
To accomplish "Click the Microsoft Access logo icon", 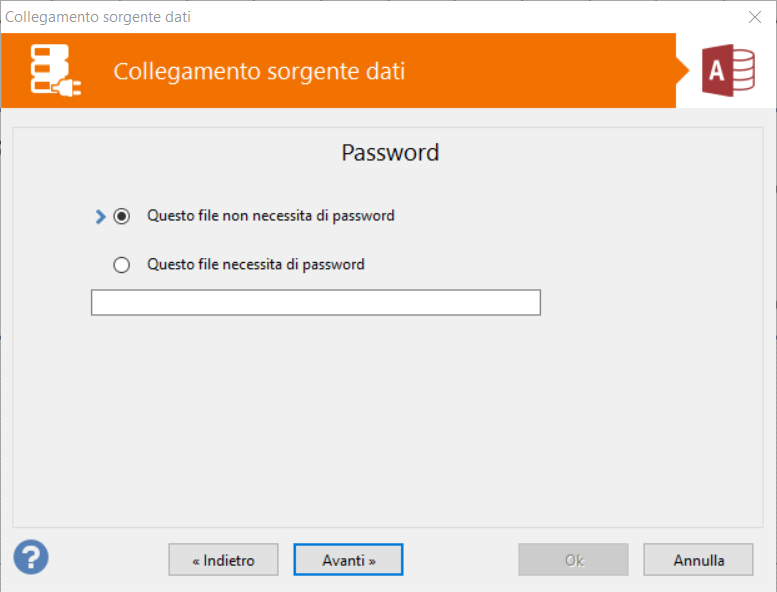I will [x=727, y=71].
